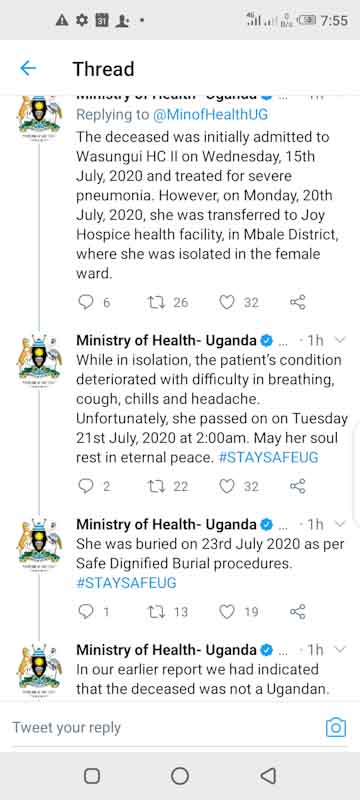Reply to the Wasungui HC II admission tweet

85,302
